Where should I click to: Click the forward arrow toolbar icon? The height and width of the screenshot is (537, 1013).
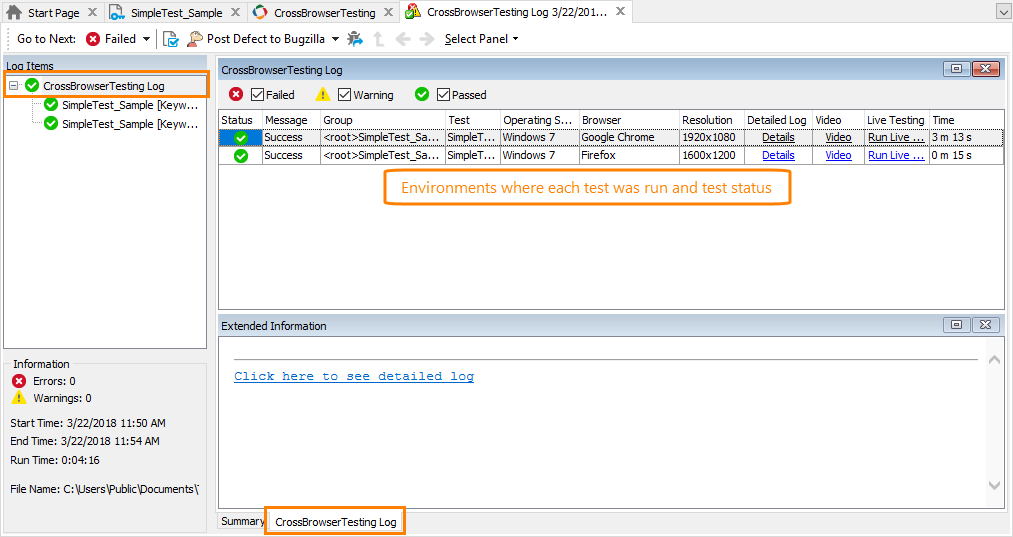pyautogui.click(x=426, y=39)
